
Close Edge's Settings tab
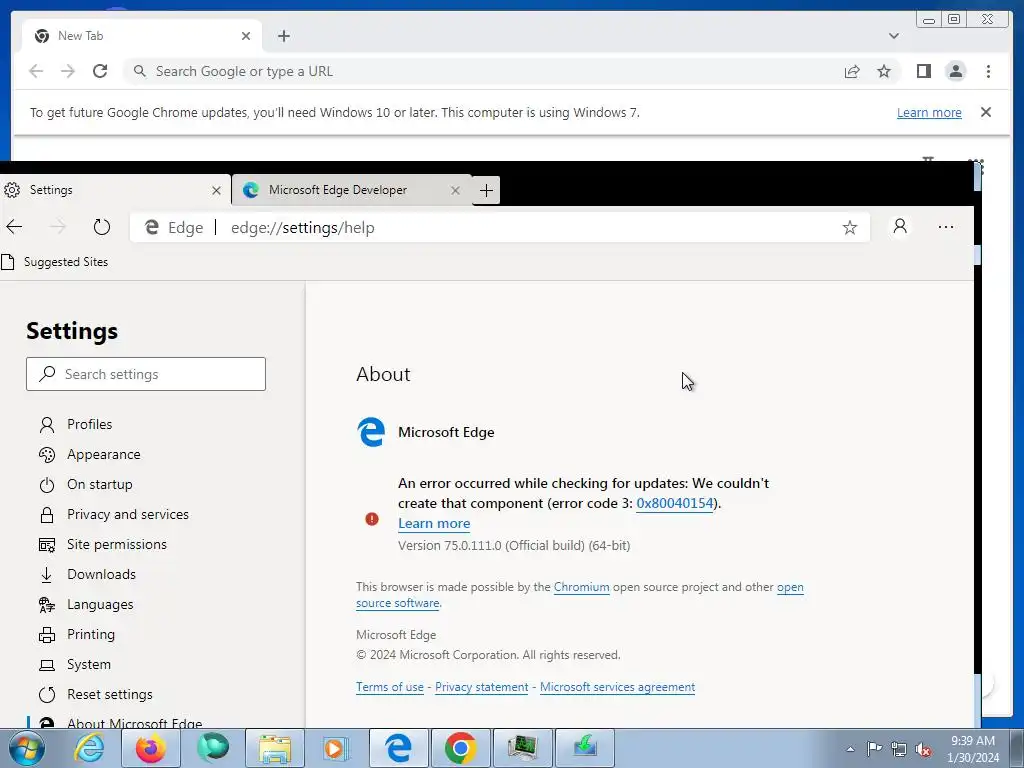click(x=216, y=191)
